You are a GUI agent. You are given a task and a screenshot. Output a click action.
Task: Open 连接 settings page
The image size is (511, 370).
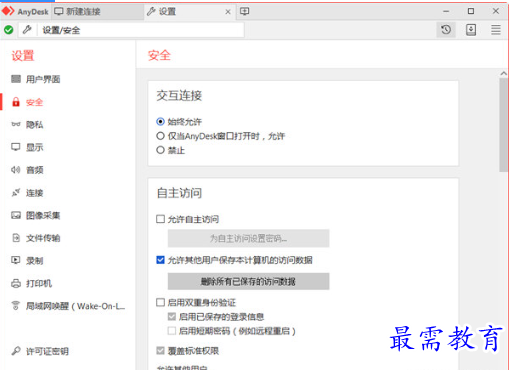35,193
